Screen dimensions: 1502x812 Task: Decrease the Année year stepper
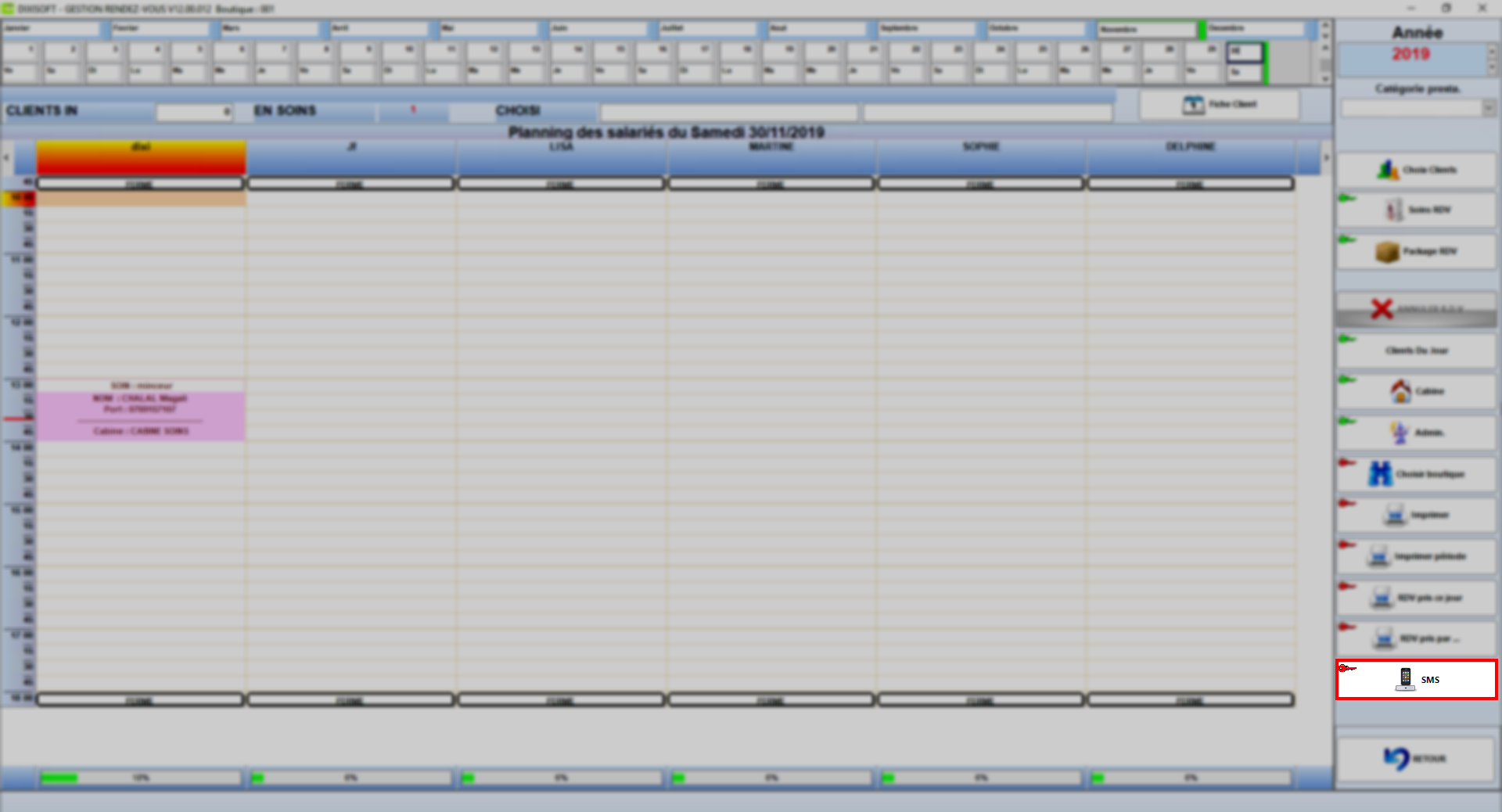click(1490, 66)
